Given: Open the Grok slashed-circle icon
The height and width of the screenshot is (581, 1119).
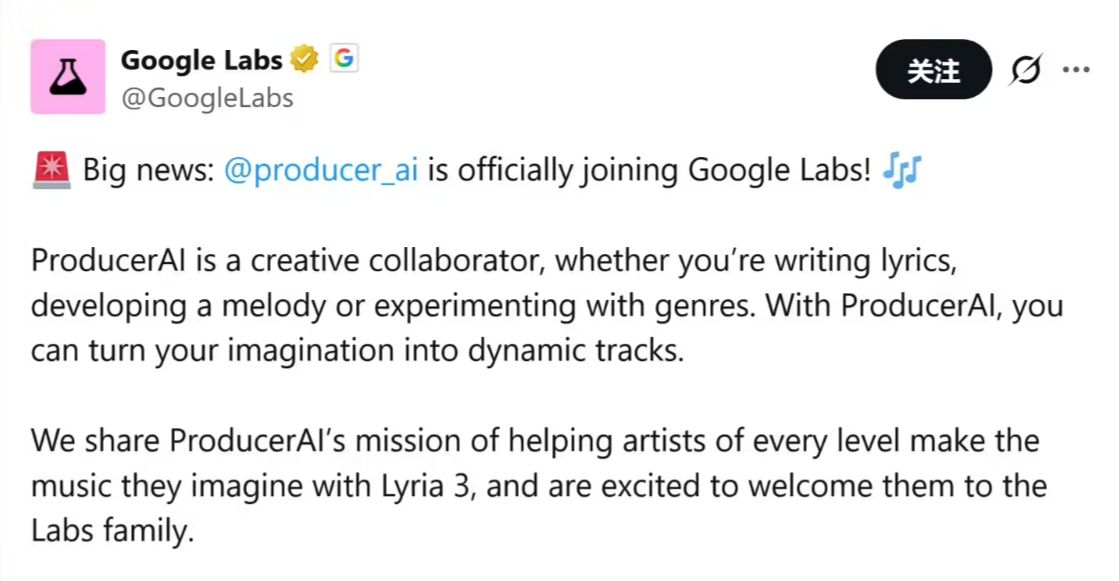Looking at the screenshot, I should point(1026,71).
